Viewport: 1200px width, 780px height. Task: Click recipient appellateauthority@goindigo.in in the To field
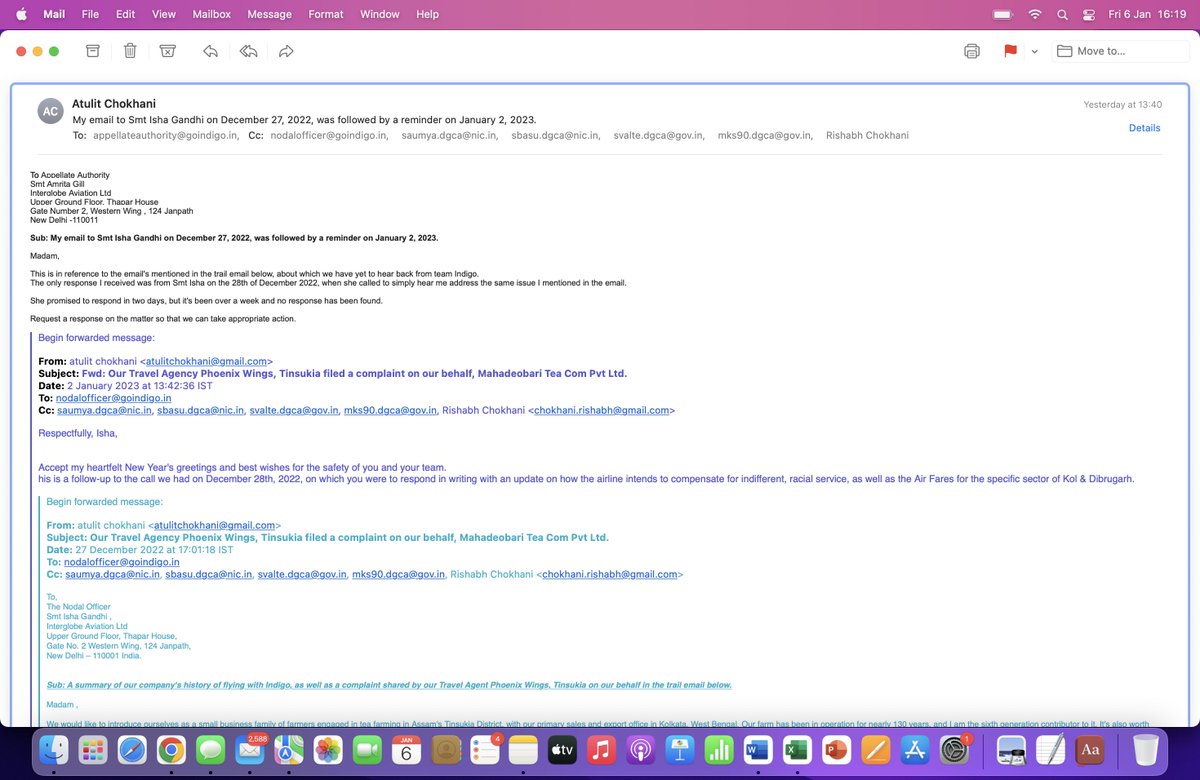pyautogui.click(x=165, y=135)
